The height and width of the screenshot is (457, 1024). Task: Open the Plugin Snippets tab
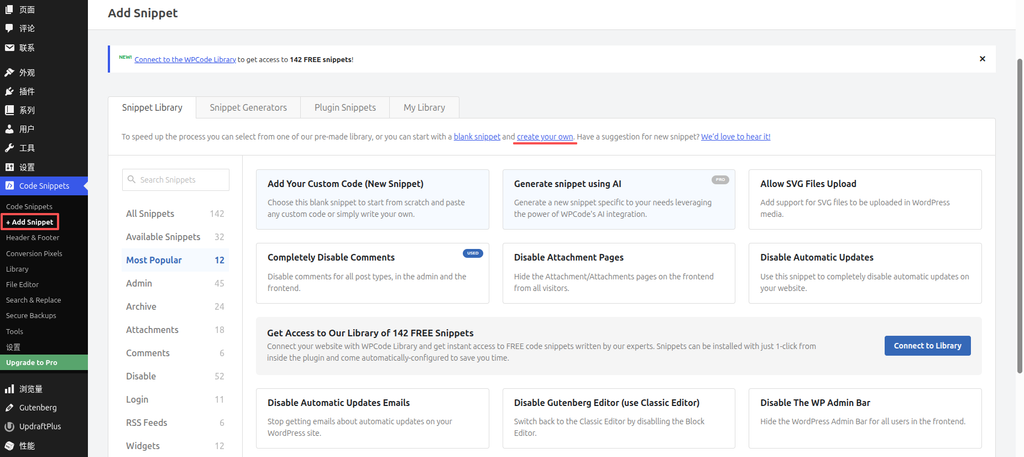345,108
